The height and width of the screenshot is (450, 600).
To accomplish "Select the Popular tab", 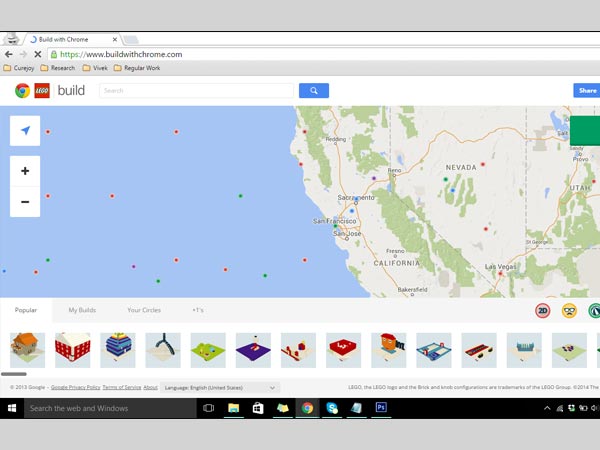I will (x=26, y=310).
